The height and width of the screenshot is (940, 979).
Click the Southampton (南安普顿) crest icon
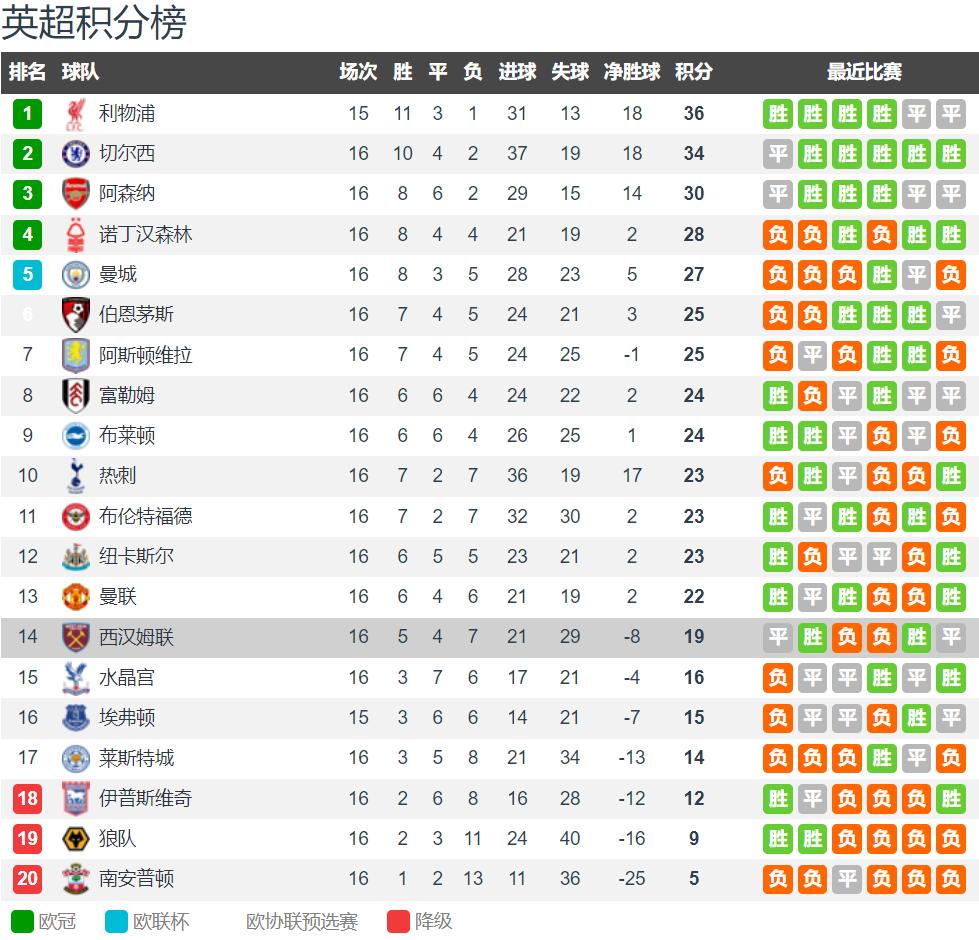click(76, 879)
